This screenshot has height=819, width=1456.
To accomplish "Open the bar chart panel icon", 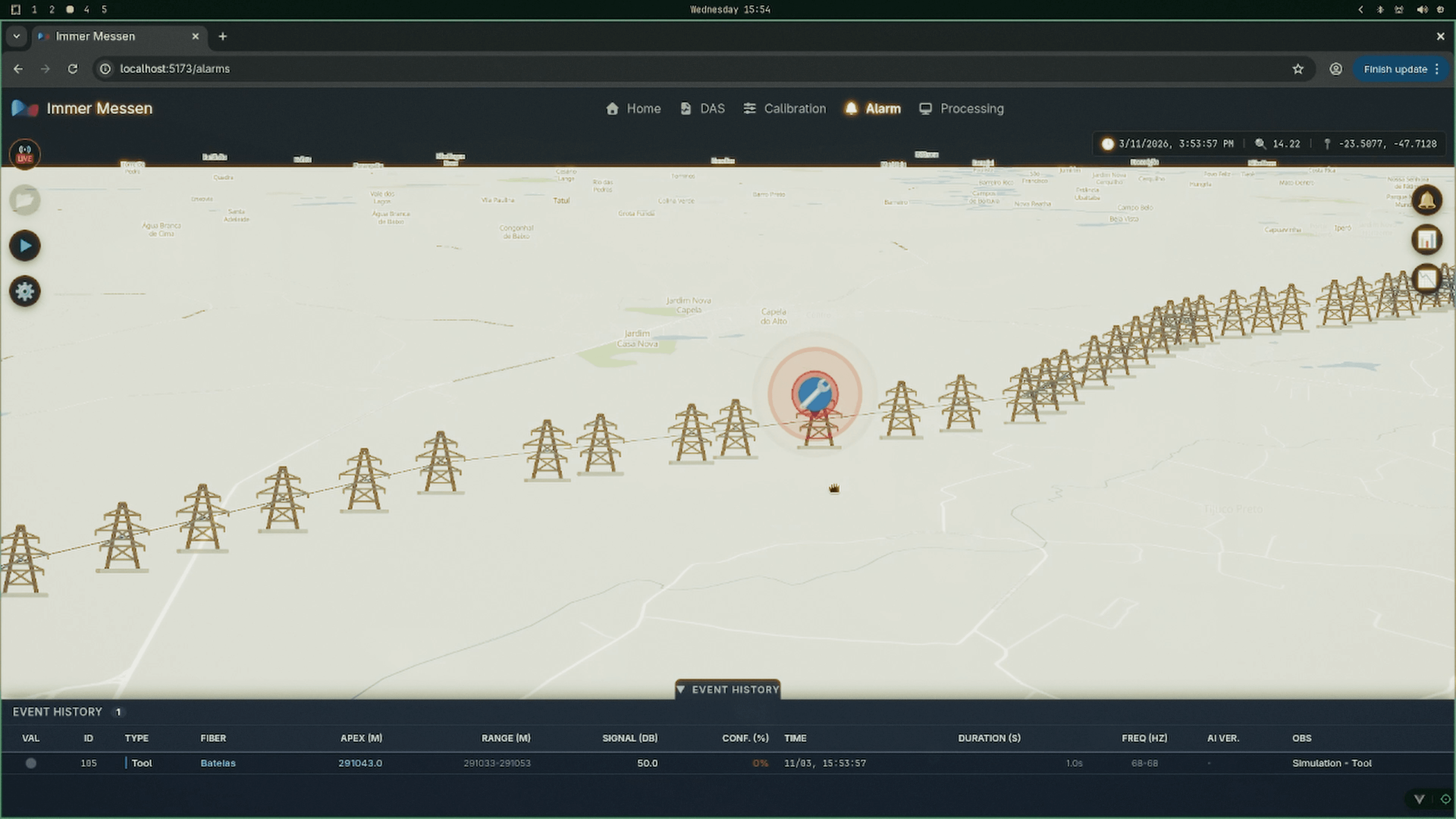I will (1427, 240).
